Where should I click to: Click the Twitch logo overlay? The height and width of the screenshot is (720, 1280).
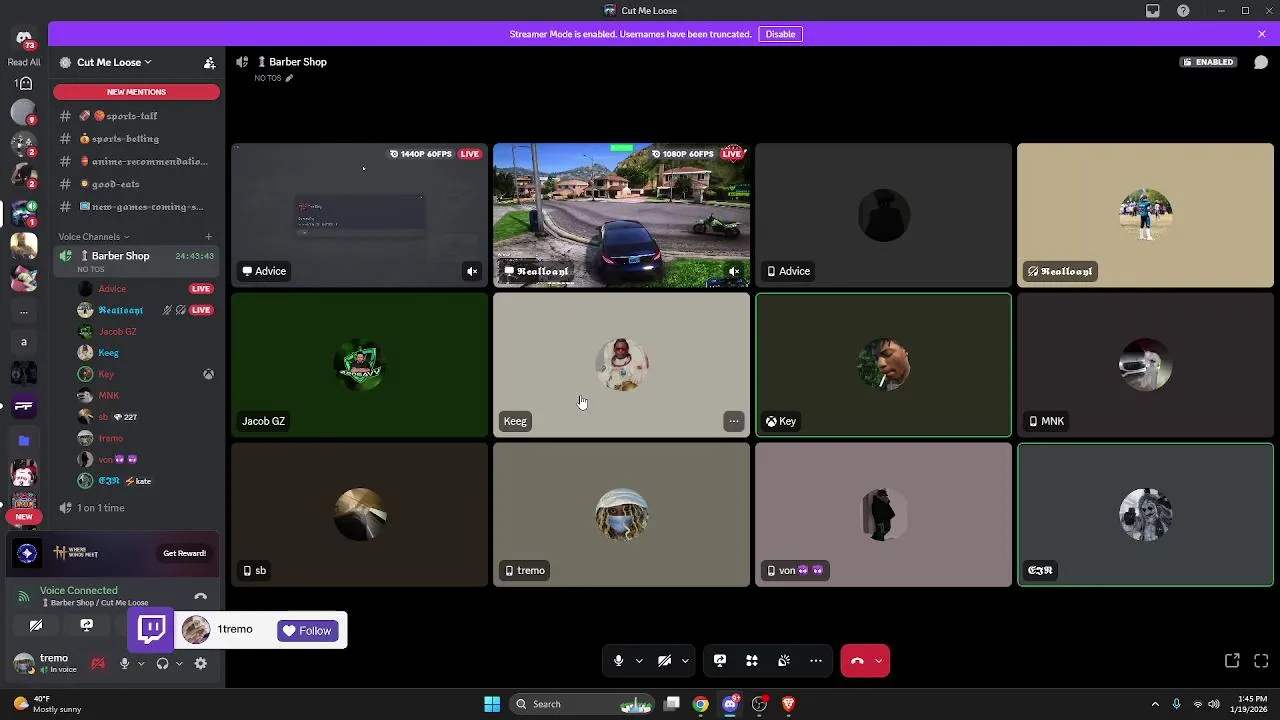(152, 629)
